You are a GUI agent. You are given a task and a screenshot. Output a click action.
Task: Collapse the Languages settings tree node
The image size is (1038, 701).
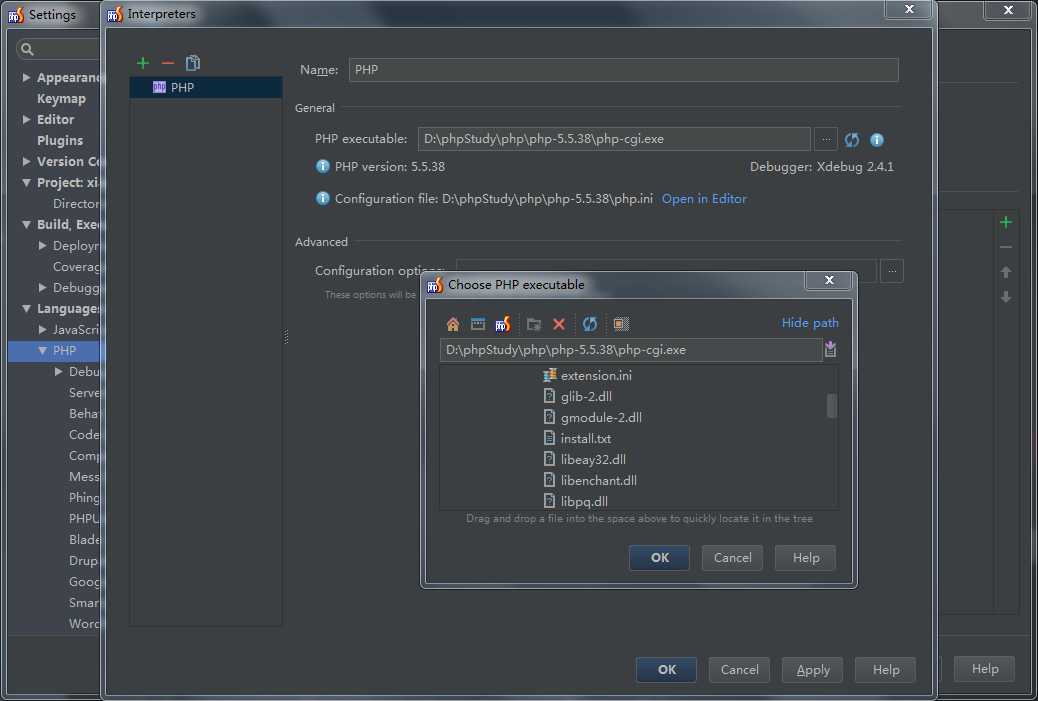click(x=26, y=308)
